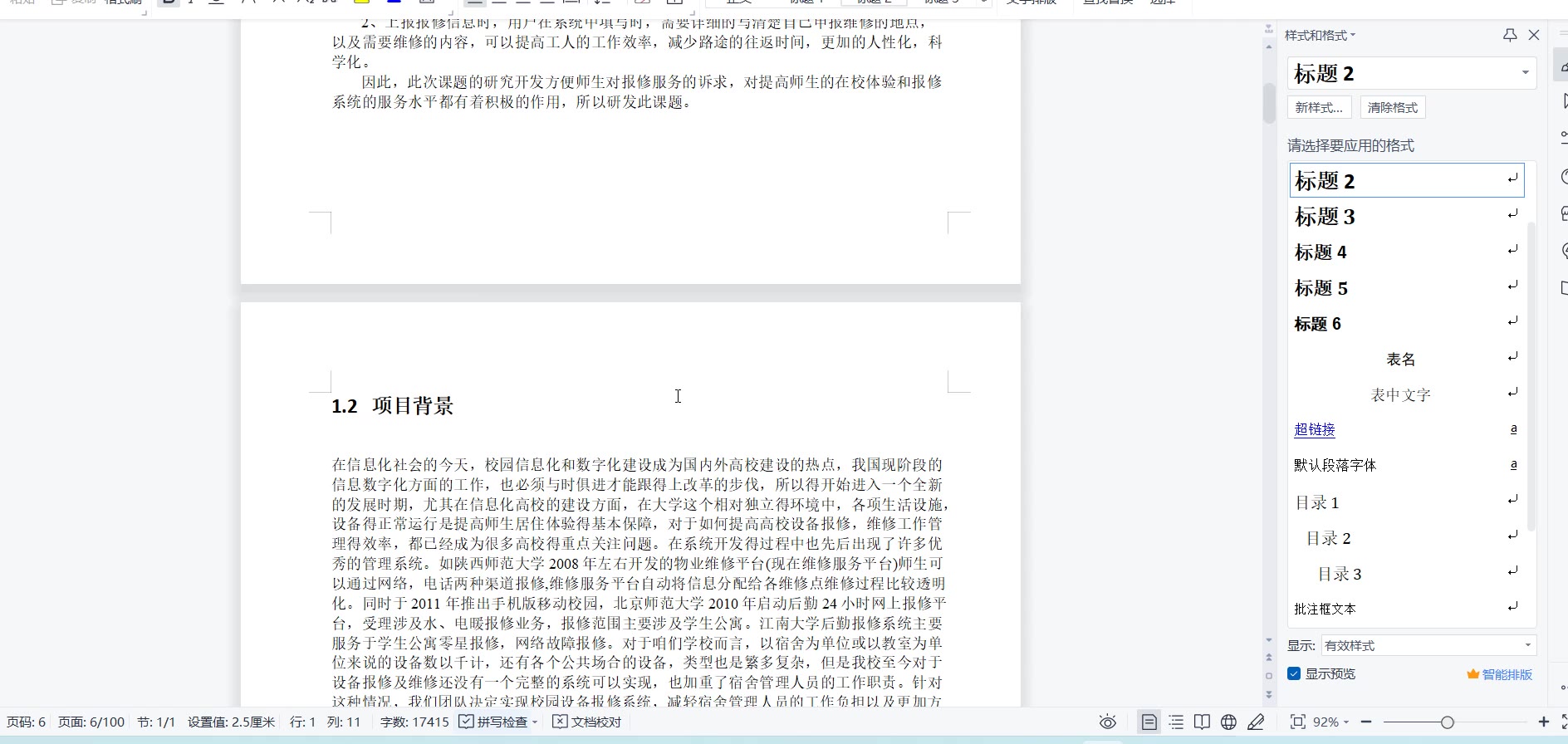This screenshot has width=1568, height=744.
Task: Click the paragraph mark icon beside 标题 3
Action: pyautogui.click(x=1513, y=214)
